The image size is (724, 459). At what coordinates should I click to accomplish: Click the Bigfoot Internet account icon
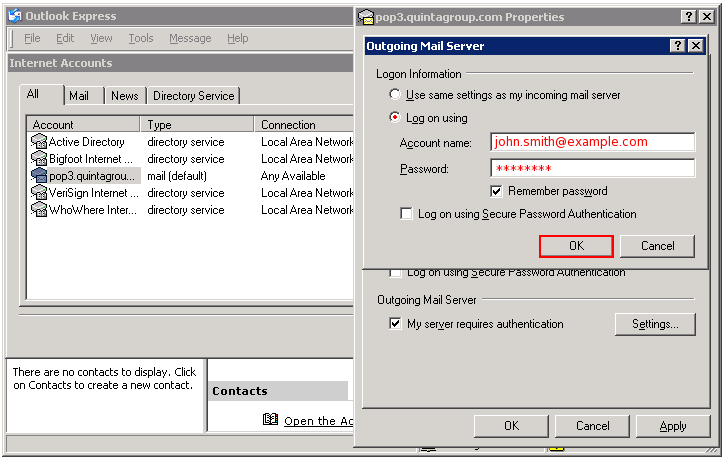[39, 159]
